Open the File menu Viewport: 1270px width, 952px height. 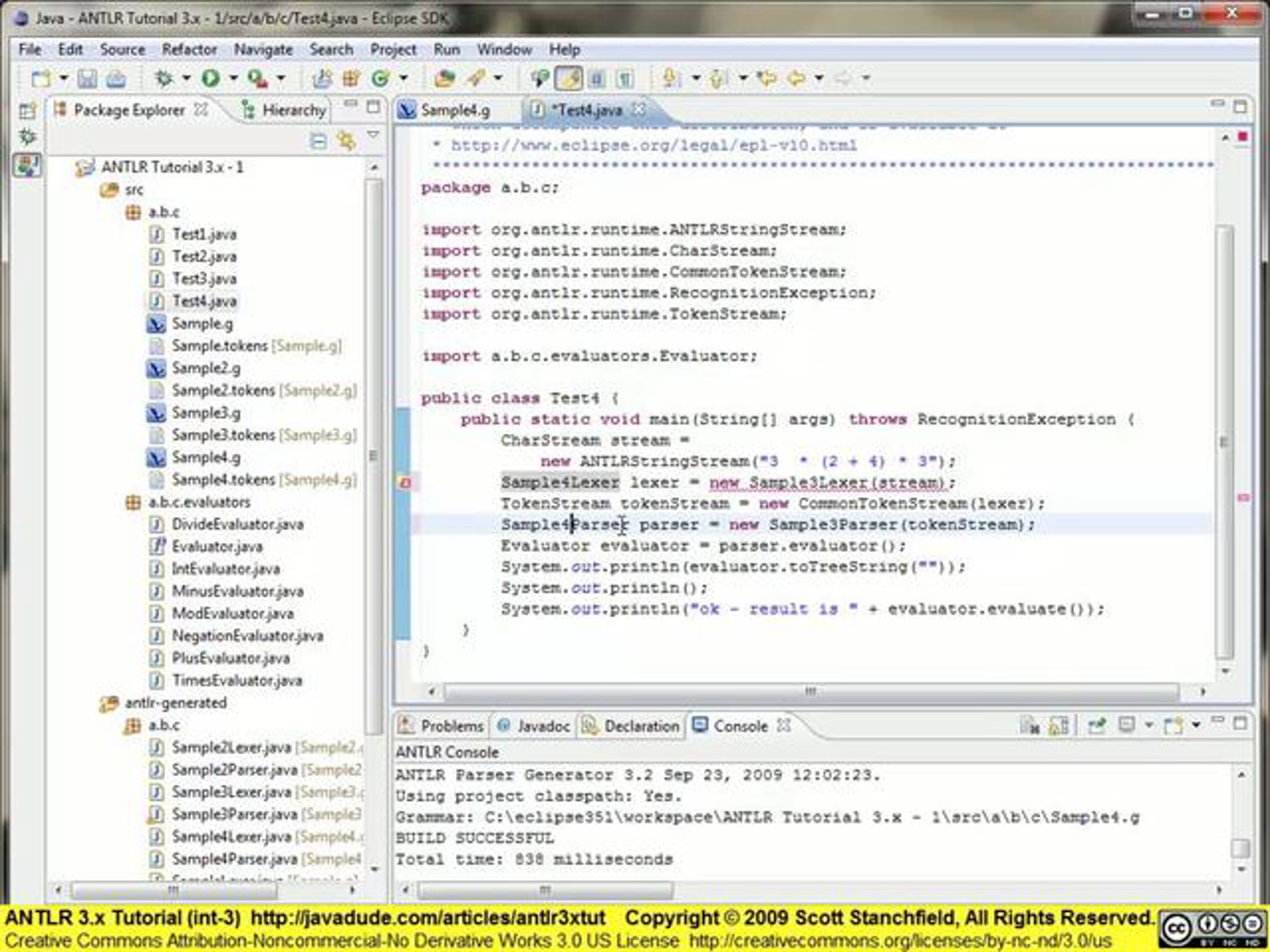(30, 50)
